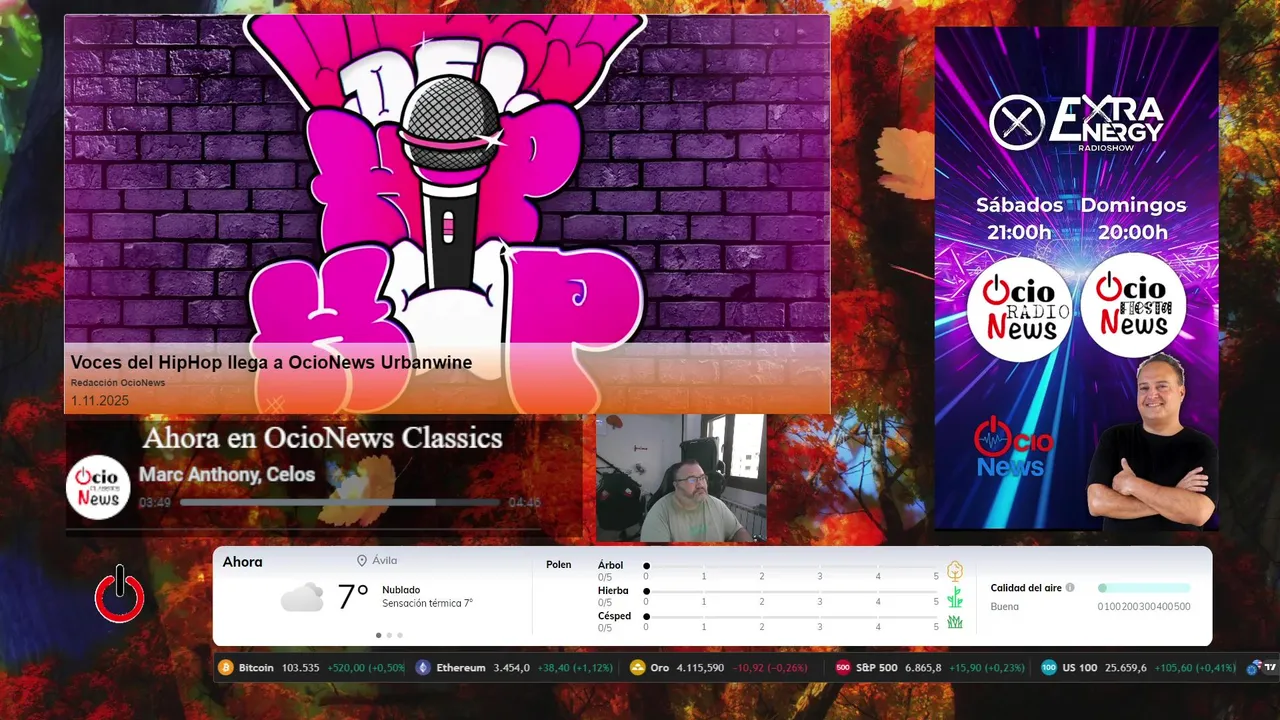Screen dimensions: 1280x720
Task: Click the S&P 500 ticker name
Action: pos(877,667)
